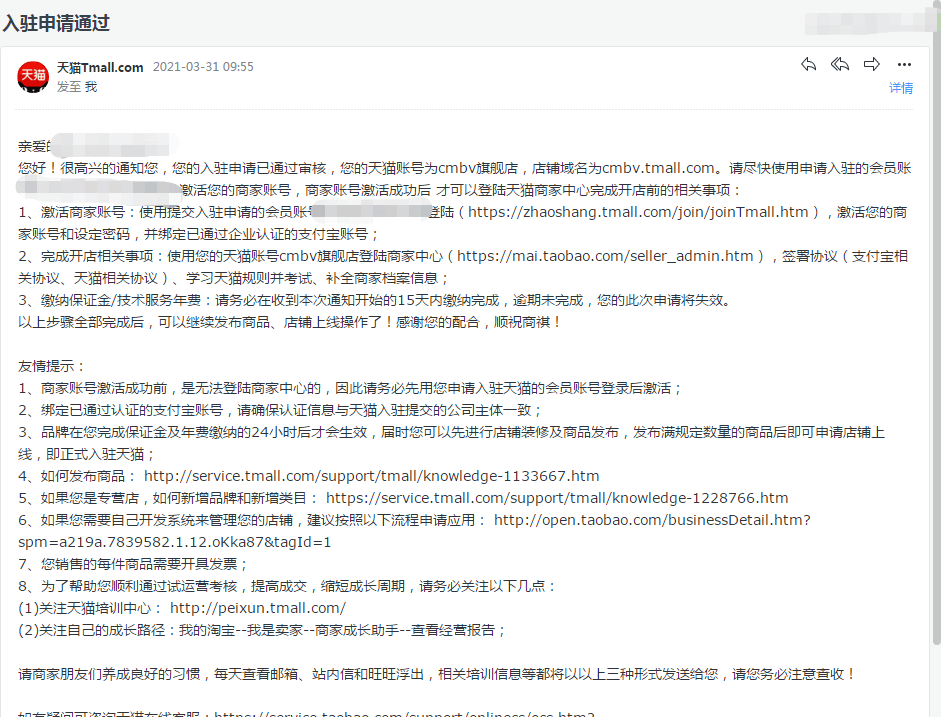Screen dimensions: 941x717
Task: Click the subject title 入驻申请通过
Action: point(56,23)
